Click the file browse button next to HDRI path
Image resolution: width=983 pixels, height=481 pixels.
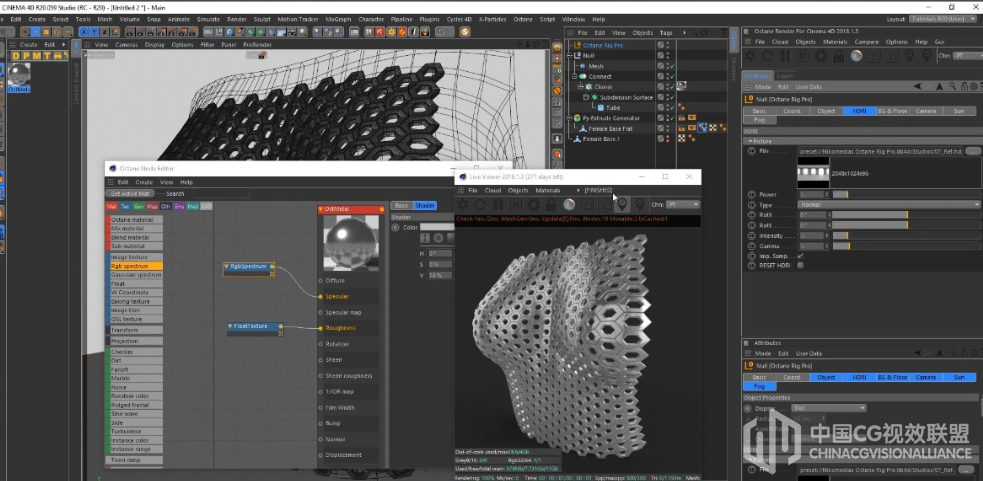point(972,151)
